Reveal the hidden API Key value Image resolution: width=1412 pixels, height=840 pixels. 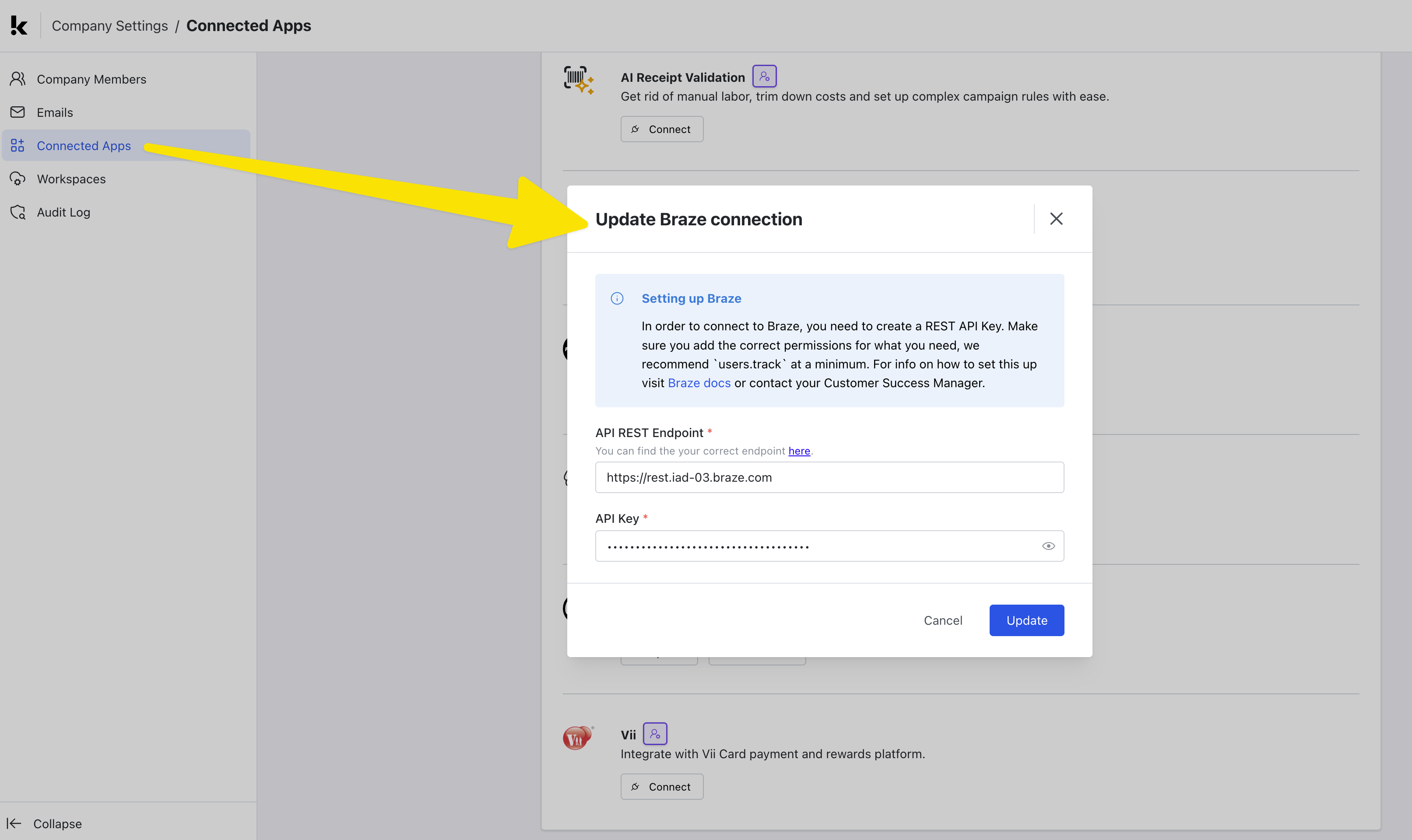click(1049, 545)
